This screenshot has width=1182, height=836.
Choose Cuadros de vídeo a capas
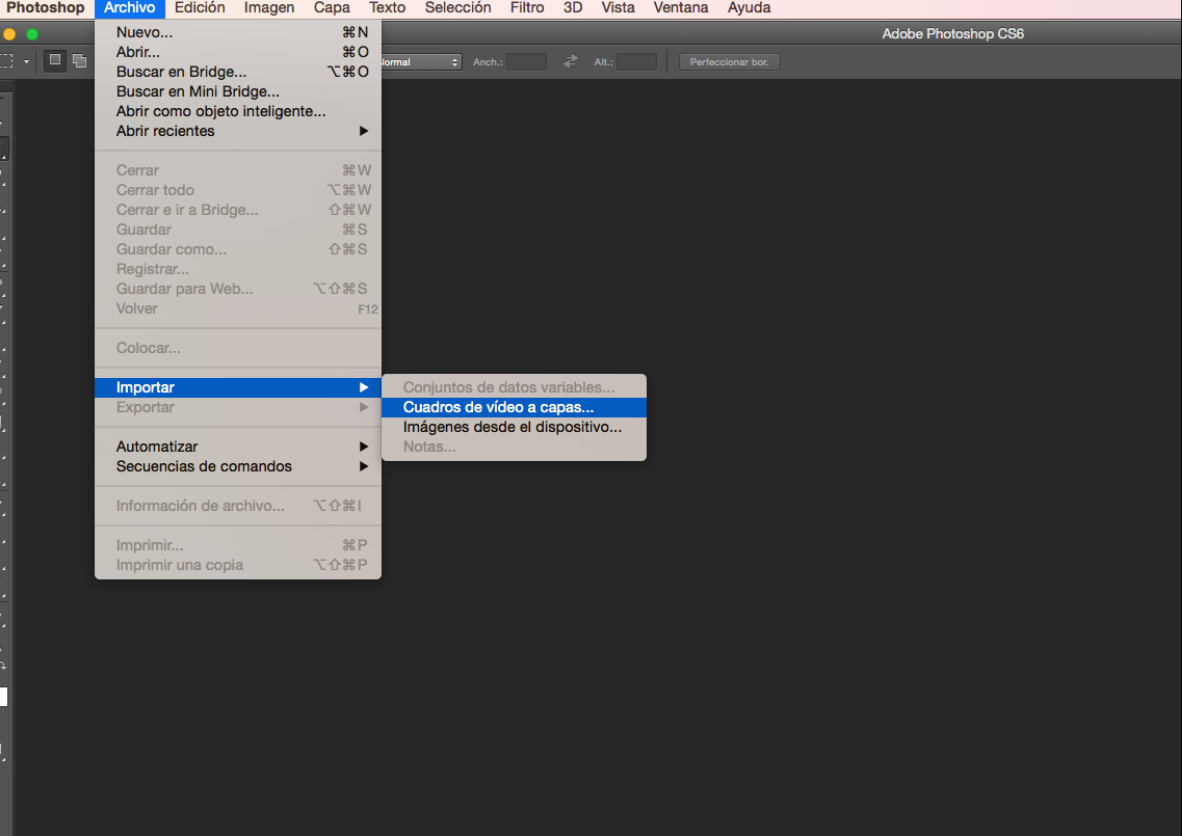coord(498,407)
